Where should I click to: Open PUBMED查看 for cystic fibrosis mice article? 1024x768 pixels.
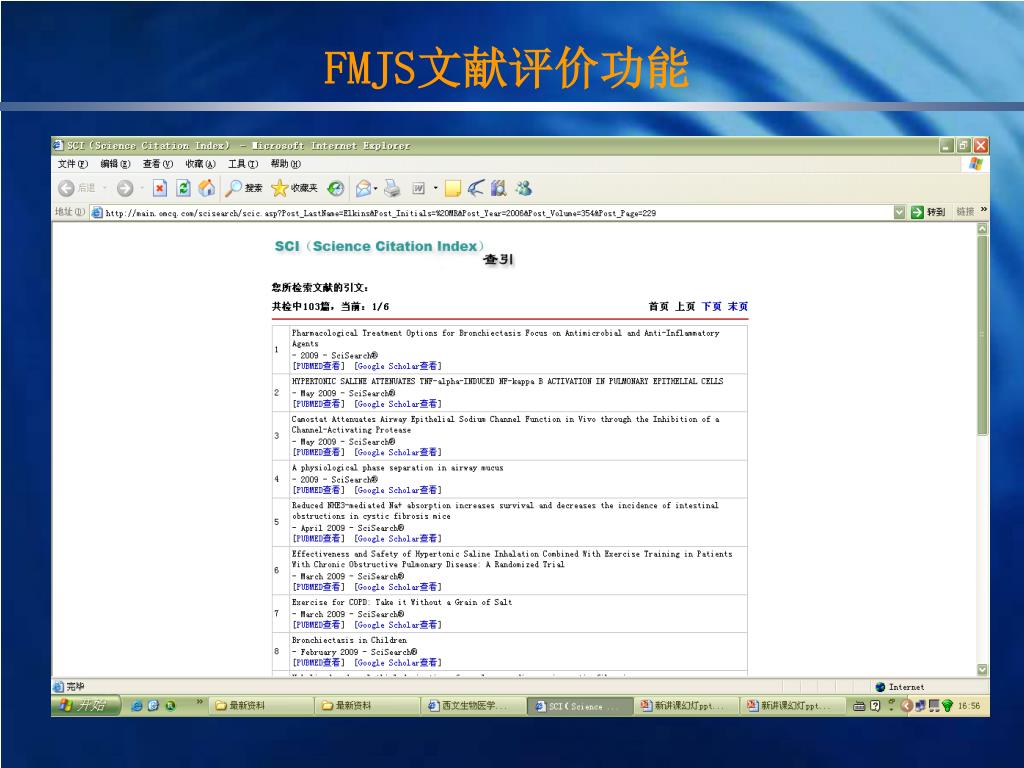point(318,539)
